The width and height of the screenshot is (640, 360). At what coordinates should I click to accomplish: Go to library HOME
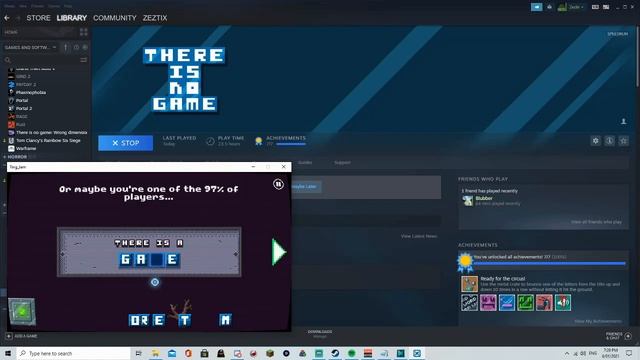tap(11, 32)
